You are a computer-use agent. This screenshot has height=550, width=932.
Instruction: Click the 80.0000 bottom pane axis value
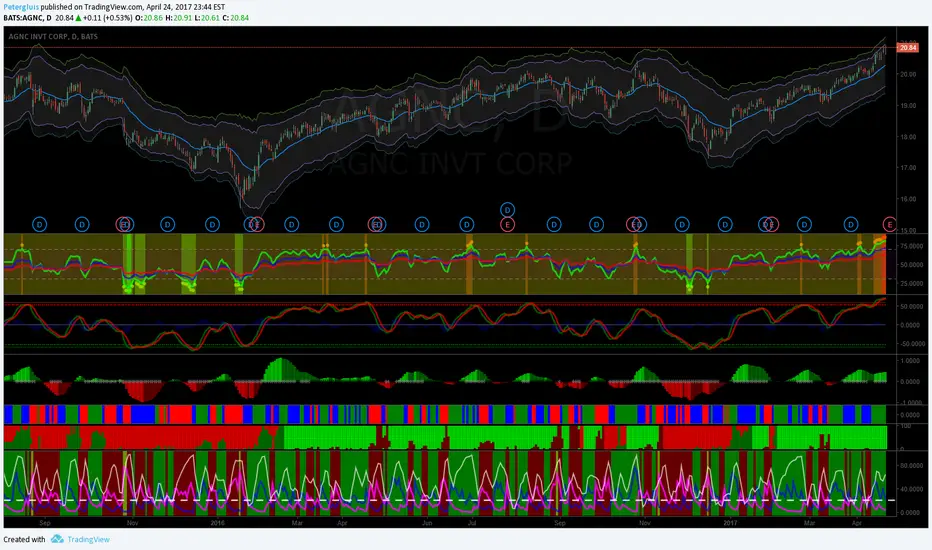(x=911, y=466)
